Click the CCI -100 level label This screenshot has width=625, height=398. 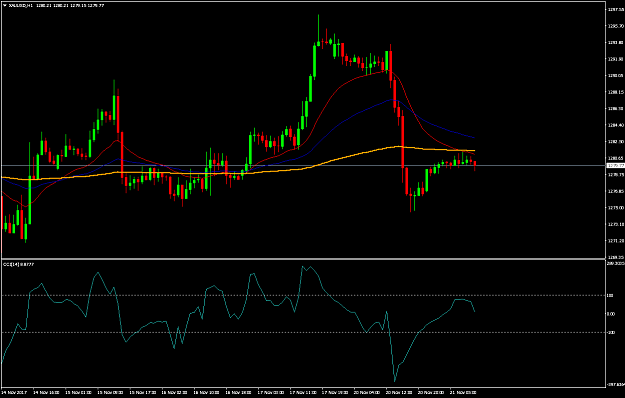click(x=611, y=332)
